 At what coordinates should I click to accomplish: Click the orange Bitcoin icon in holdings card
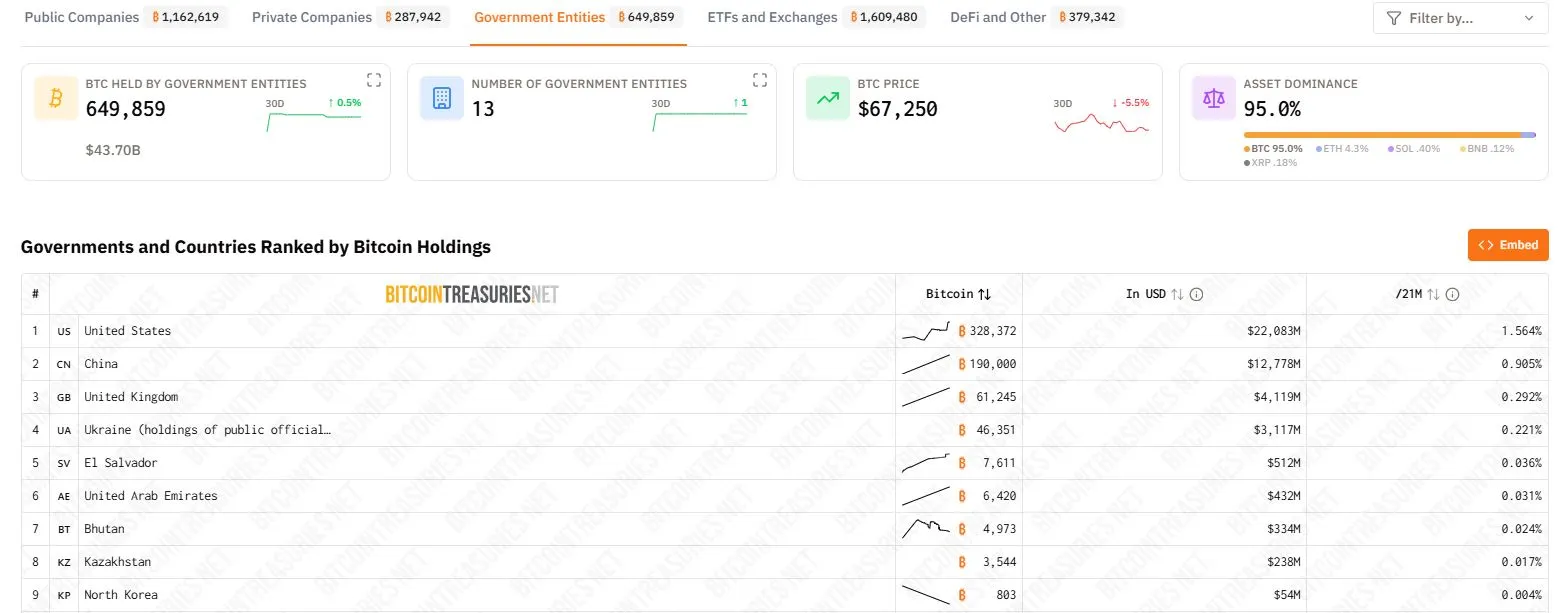56,98
